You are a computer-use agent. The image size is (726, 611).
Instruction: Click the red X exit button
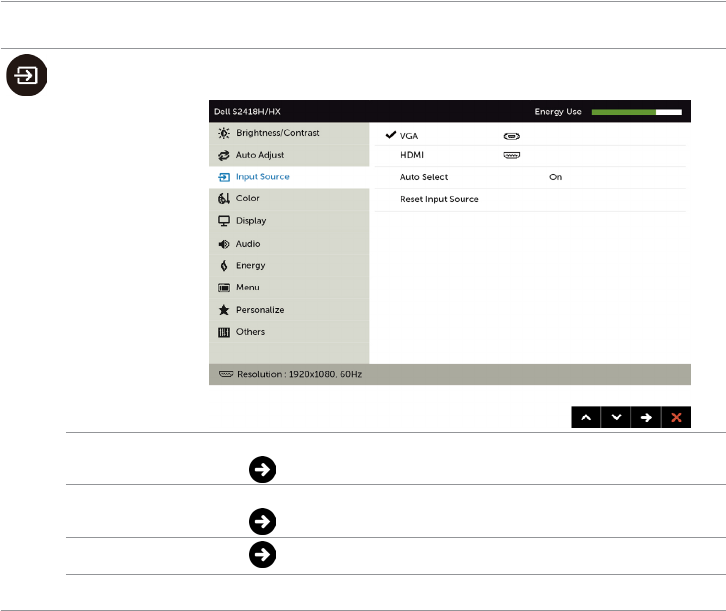point(676,418)
